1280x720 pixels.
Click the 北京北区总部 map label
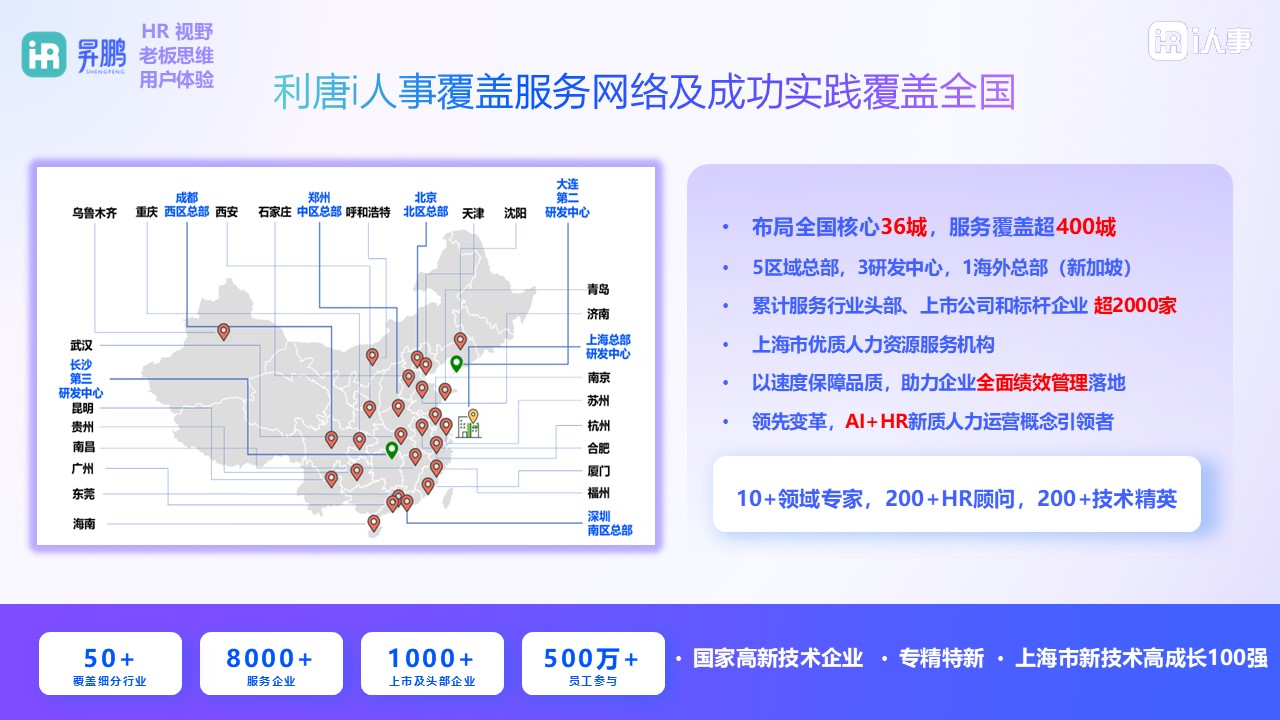(x=425, y=205)
